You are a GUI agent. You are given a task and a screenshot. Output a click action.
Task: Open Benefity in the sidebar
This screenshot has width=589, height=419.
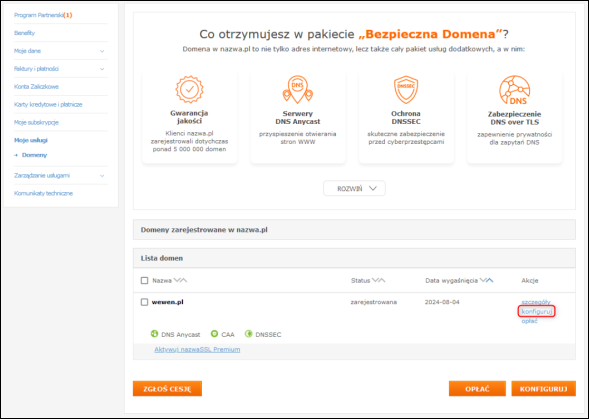pyautogui.click(x=24, y=33)
